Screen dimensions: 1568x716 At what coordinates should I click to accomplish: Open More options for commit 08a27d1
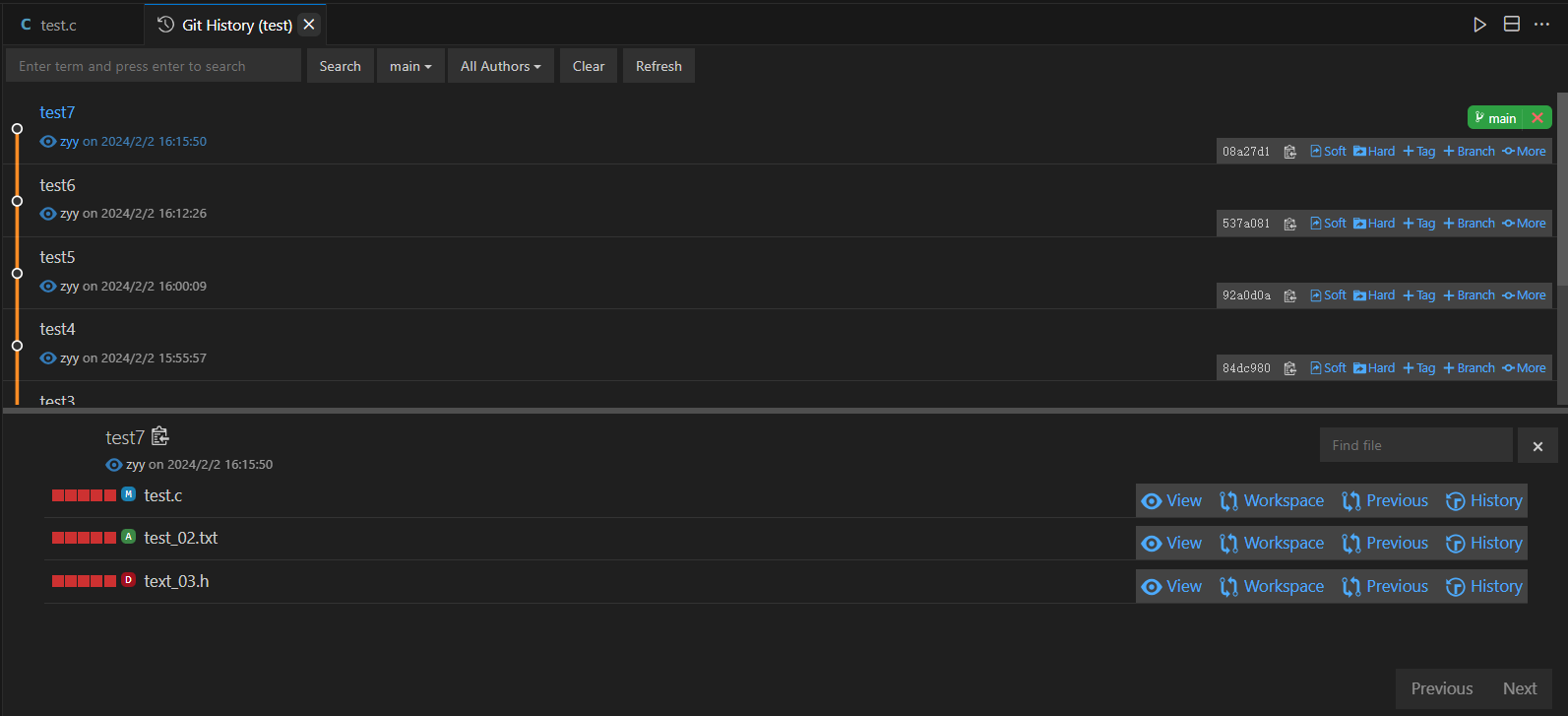point(1524,152)
